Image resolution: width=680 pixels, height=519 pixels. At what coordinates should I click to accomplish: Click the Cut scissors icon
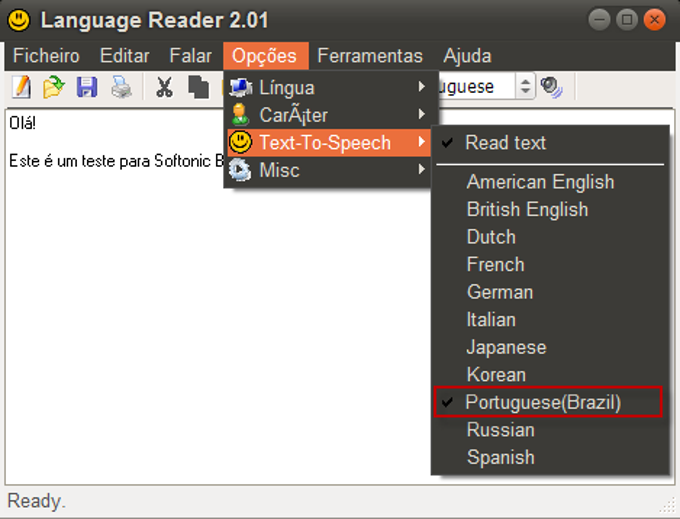tap(164, 87)
